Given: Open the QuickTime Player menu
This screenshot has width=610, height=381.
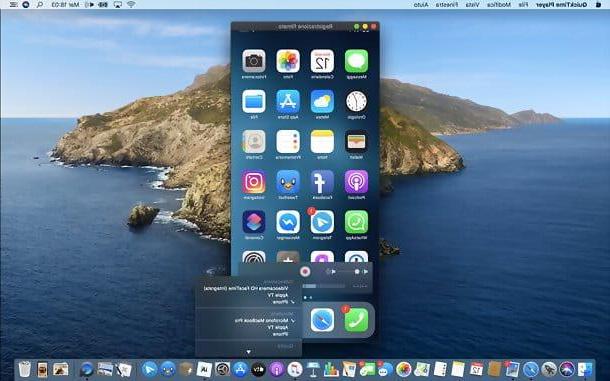Looking at the screenshot, I should [561, 5].
